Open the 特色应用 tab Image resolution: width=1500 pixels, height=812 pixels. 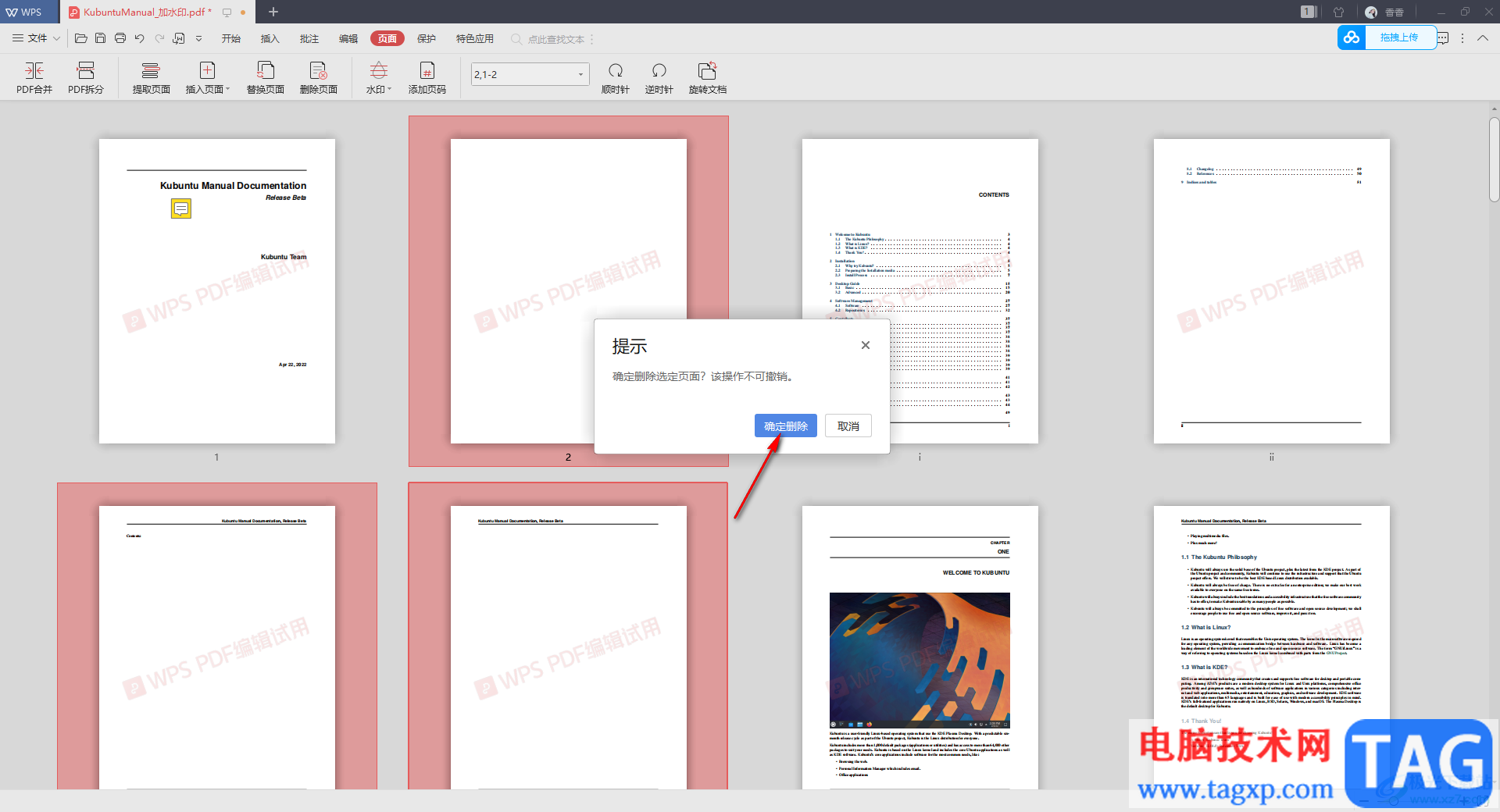pos(475,38)
